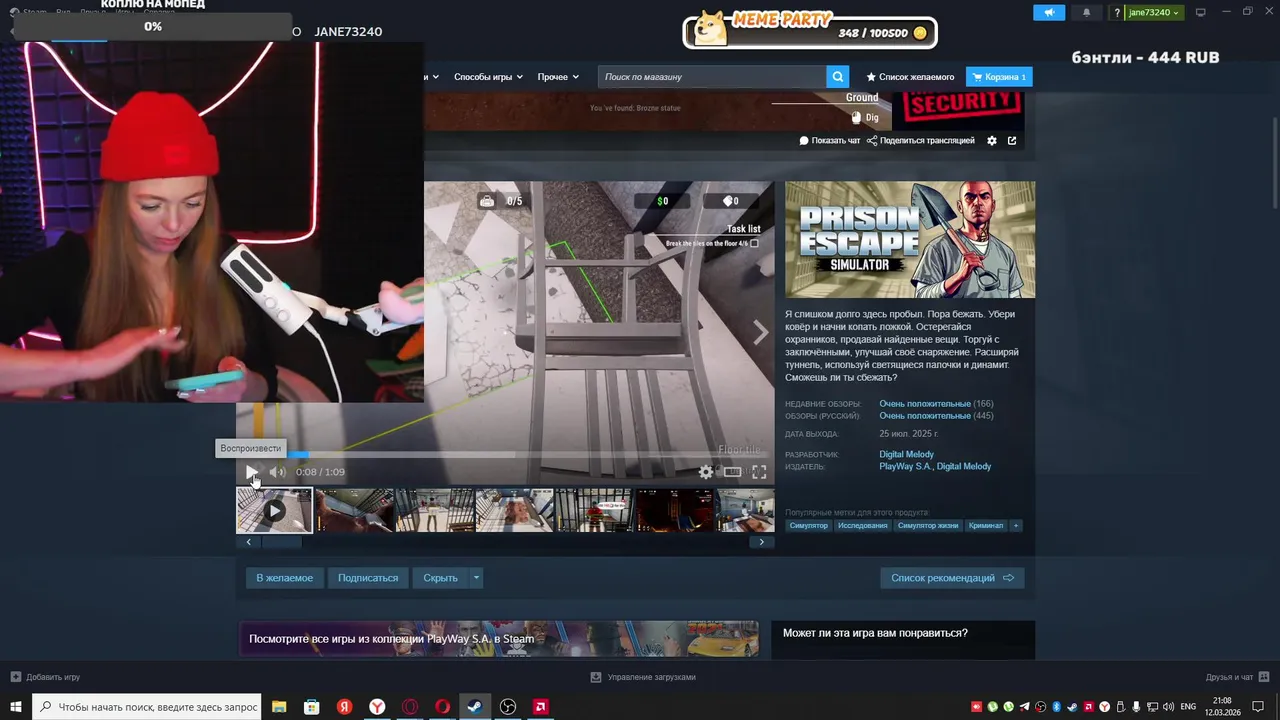
Task: Select the 'Исследования' tag
Action: (863, 525)
